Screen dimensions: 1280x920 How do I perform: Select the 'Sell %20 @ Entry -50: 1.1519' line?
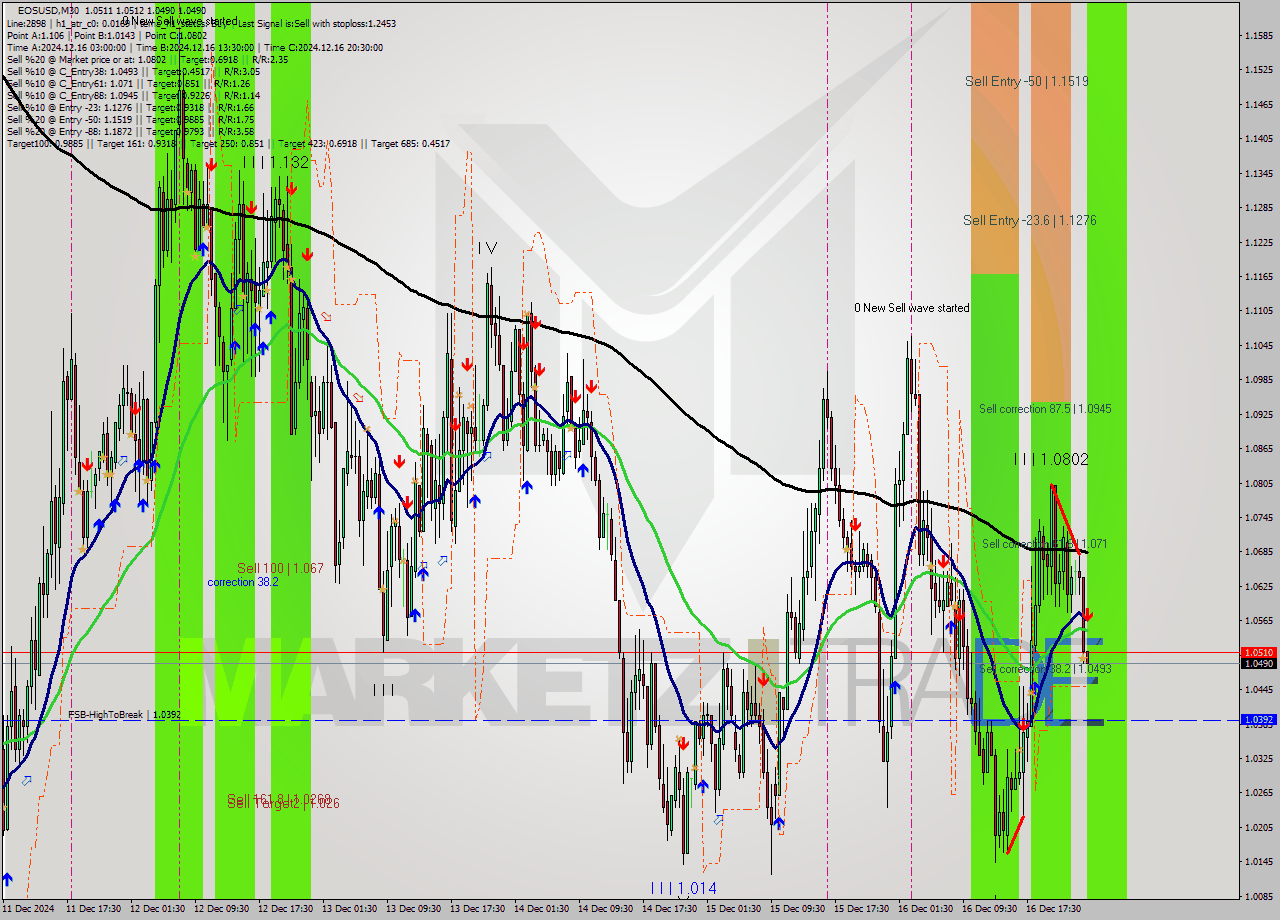tap(130, 119)
